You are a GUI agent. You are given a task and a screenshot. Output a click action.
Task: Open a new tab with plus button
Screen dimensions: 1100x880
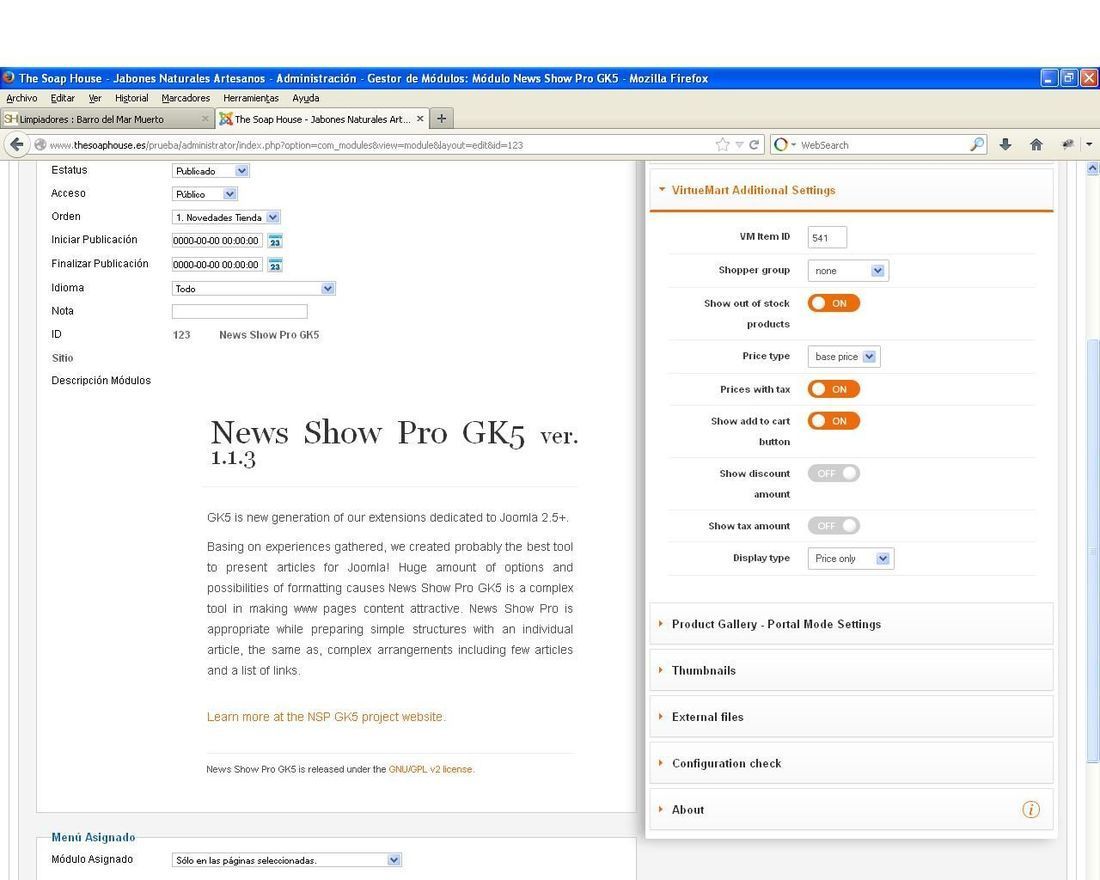tap(441, 119)
